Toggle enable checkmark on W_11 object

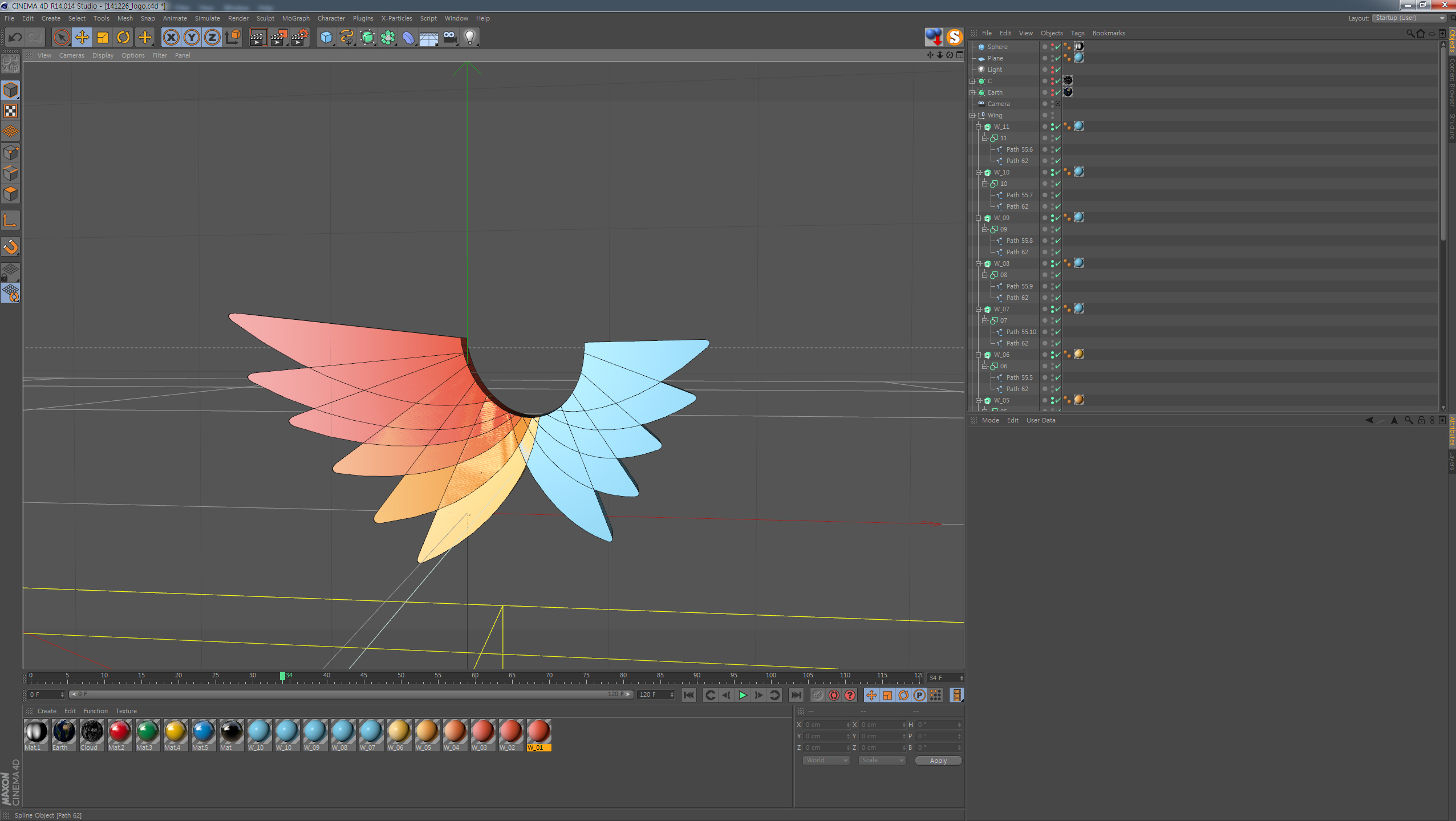(1058, 127)
